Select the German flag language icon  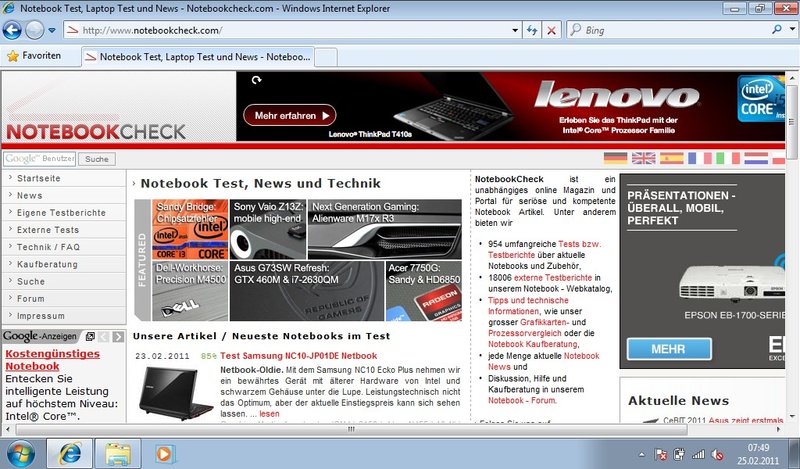(615, 158)
